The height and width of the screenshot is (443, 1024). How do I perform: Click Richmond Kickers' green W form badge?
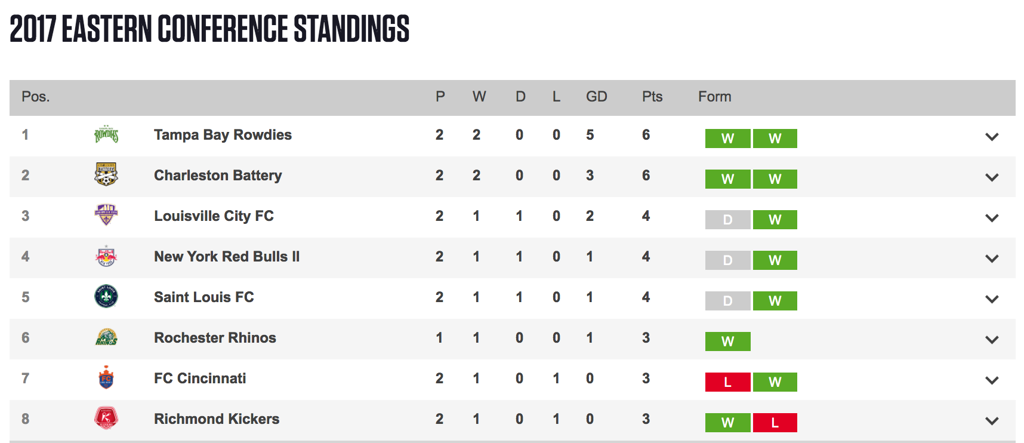pos(728,423)
